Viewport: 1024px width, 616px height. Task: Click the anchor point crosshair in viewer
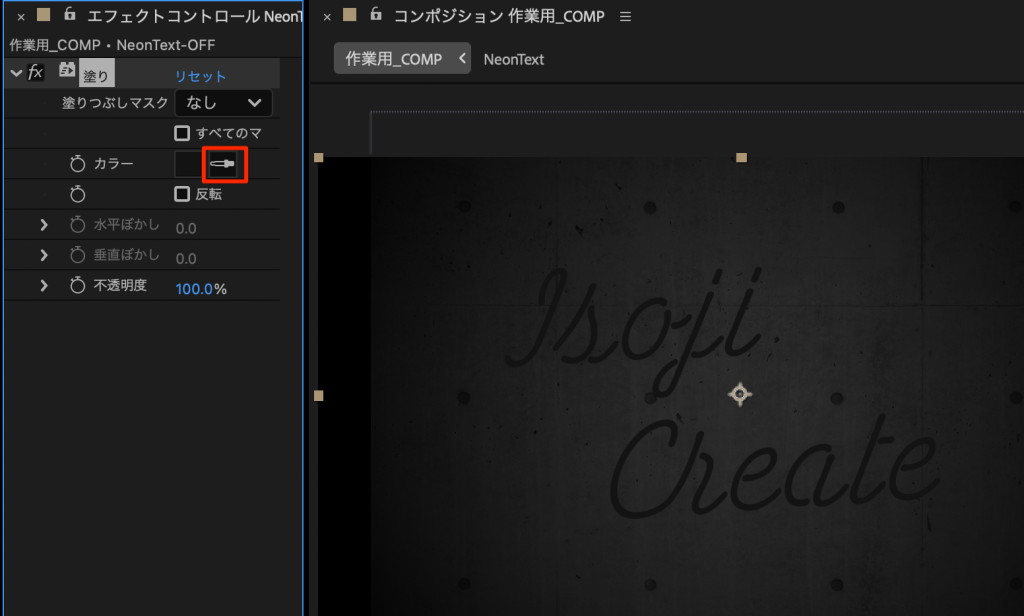point(739,395)
